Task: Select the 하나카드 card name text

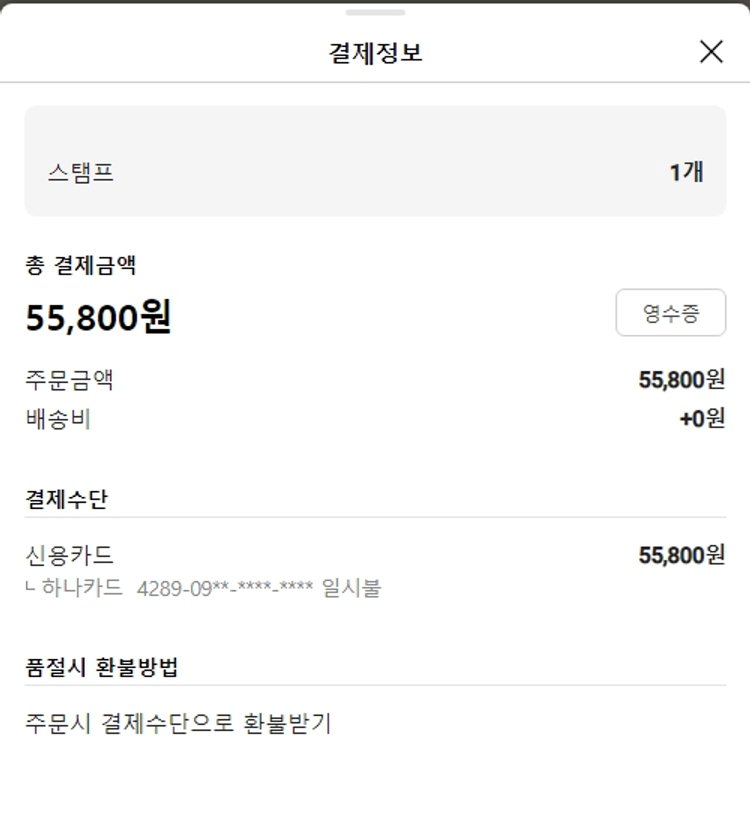Action: point(83,588)
